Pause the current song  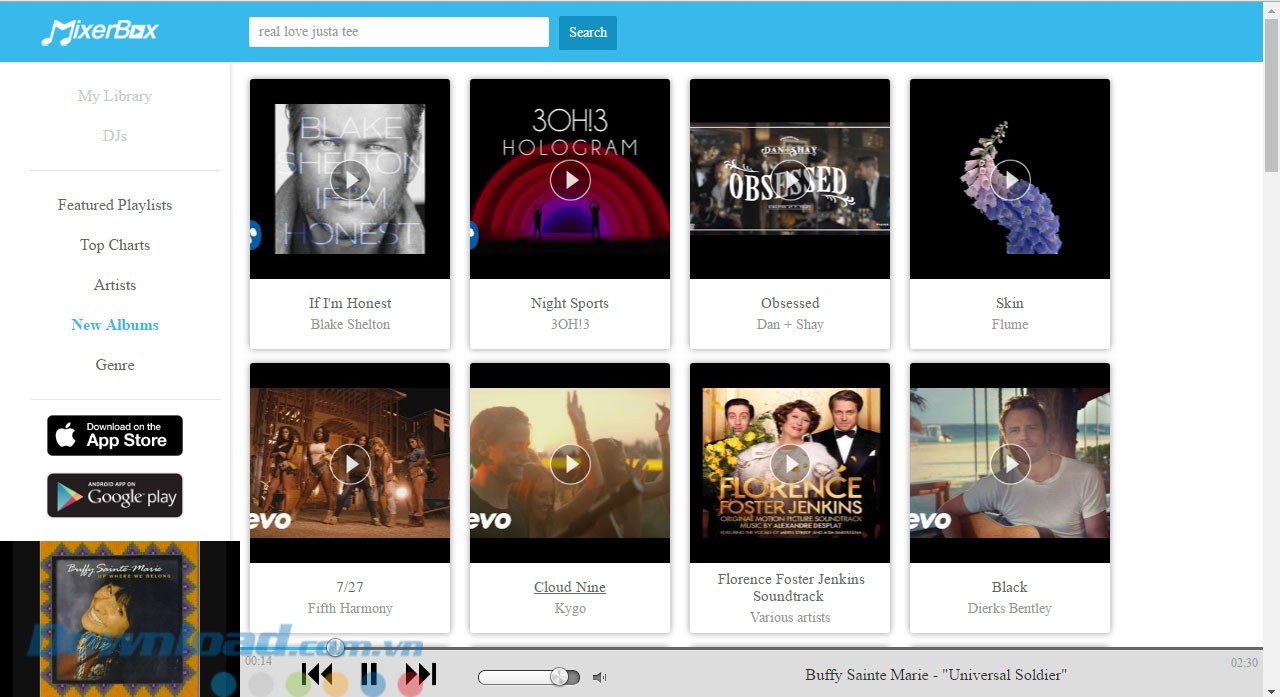[x=369, y=674]
